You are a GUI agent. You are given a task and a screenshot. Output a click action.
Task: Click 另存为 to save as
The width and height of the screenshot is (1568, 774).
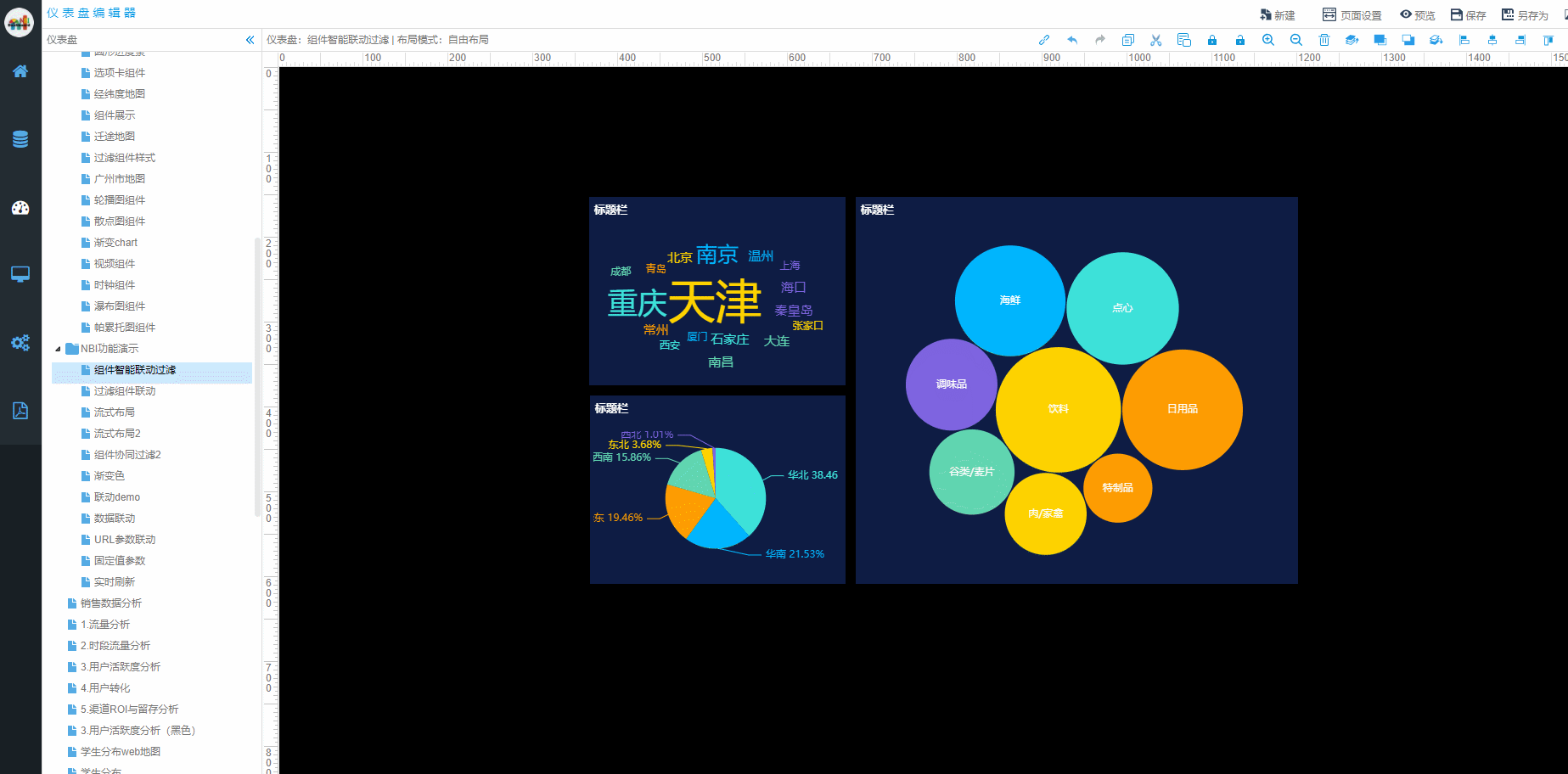pyautogui.click(x=1526, y=15)
